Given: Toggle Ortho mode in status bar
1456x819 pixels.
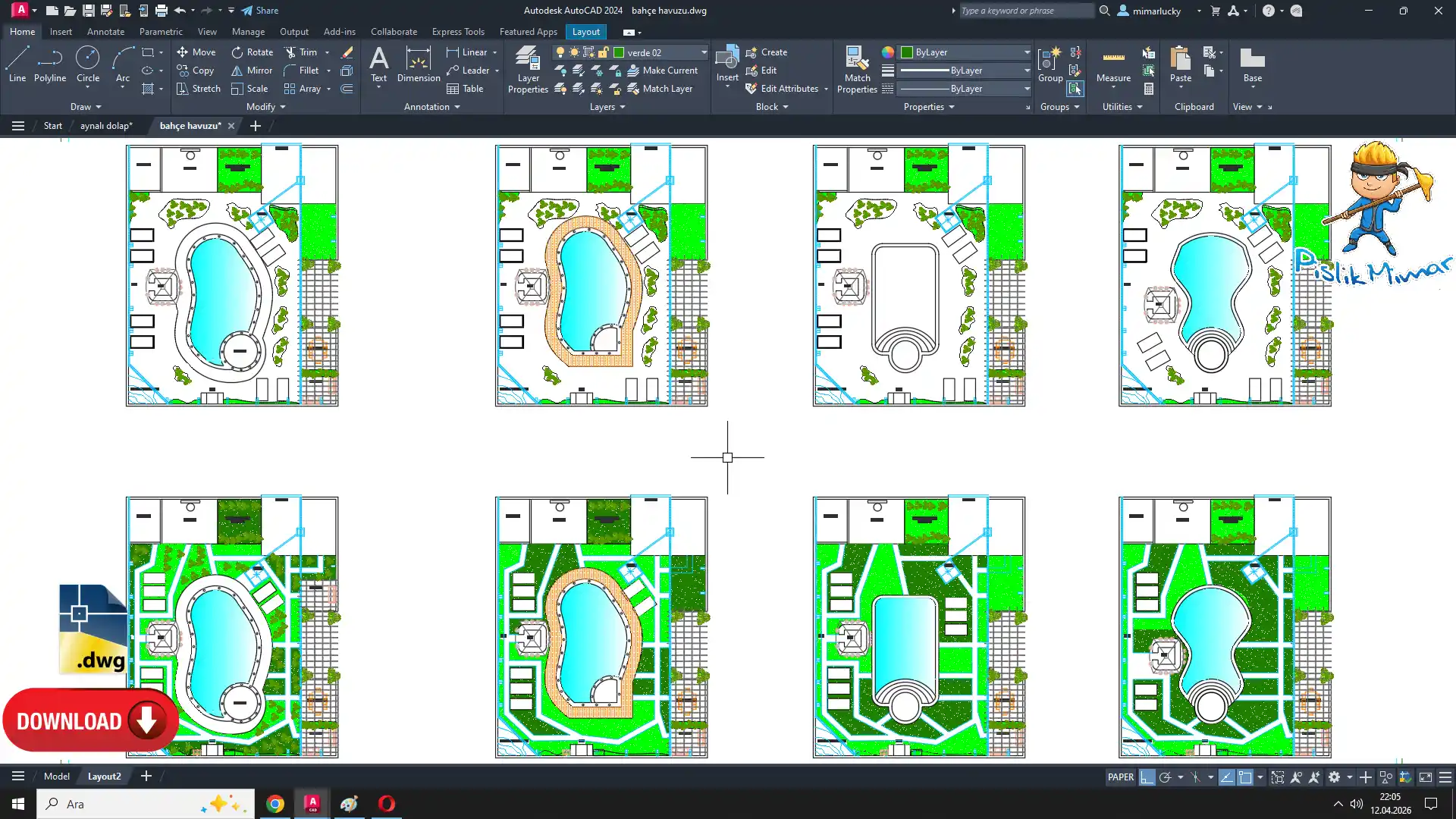Looking at the screenshot, I should pos(1147,777).
